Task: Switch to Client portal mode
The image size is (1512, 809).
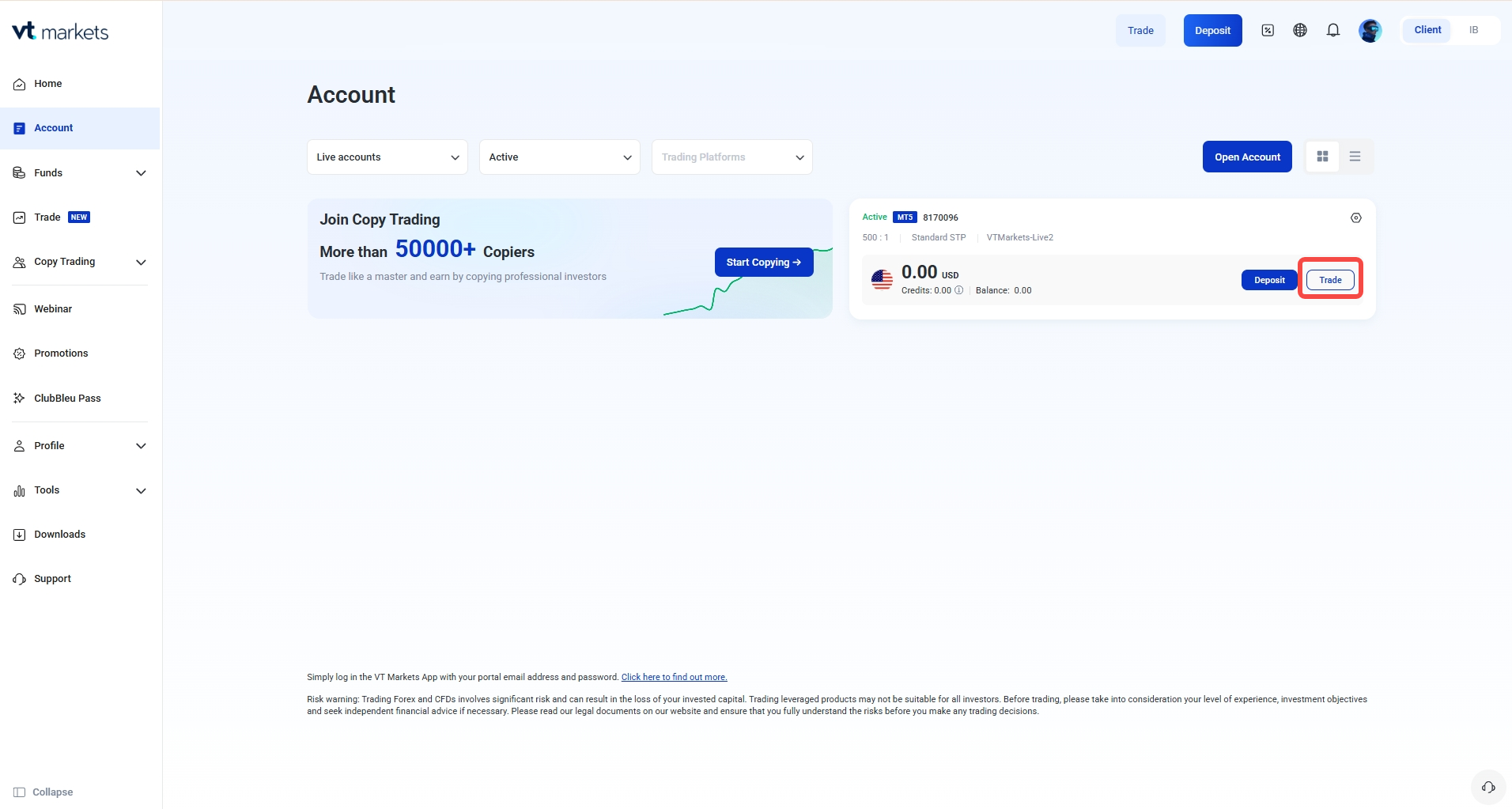Action: [x=1427, y=30]
